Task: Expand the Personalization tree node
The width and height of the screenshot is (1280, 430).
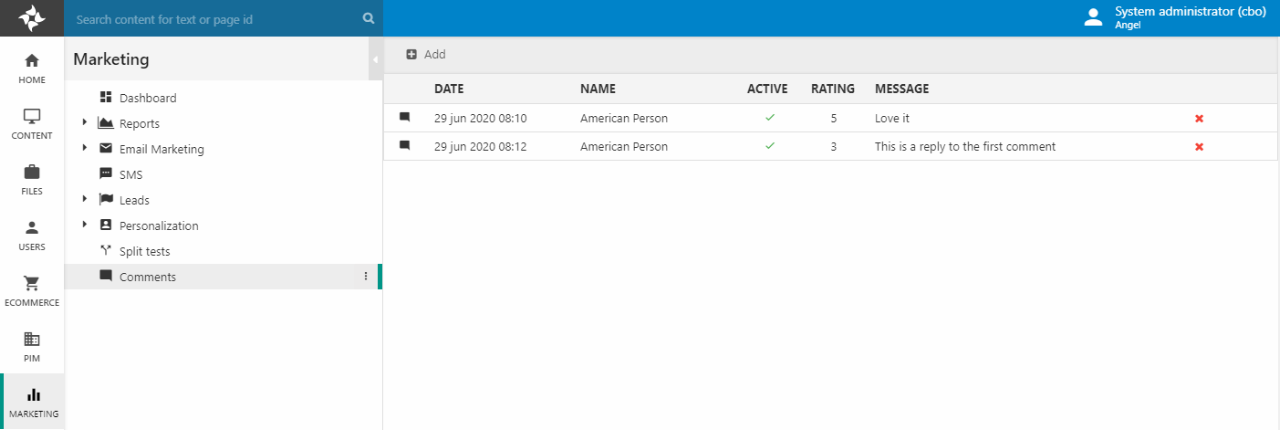Action: [x=85, y=226]
